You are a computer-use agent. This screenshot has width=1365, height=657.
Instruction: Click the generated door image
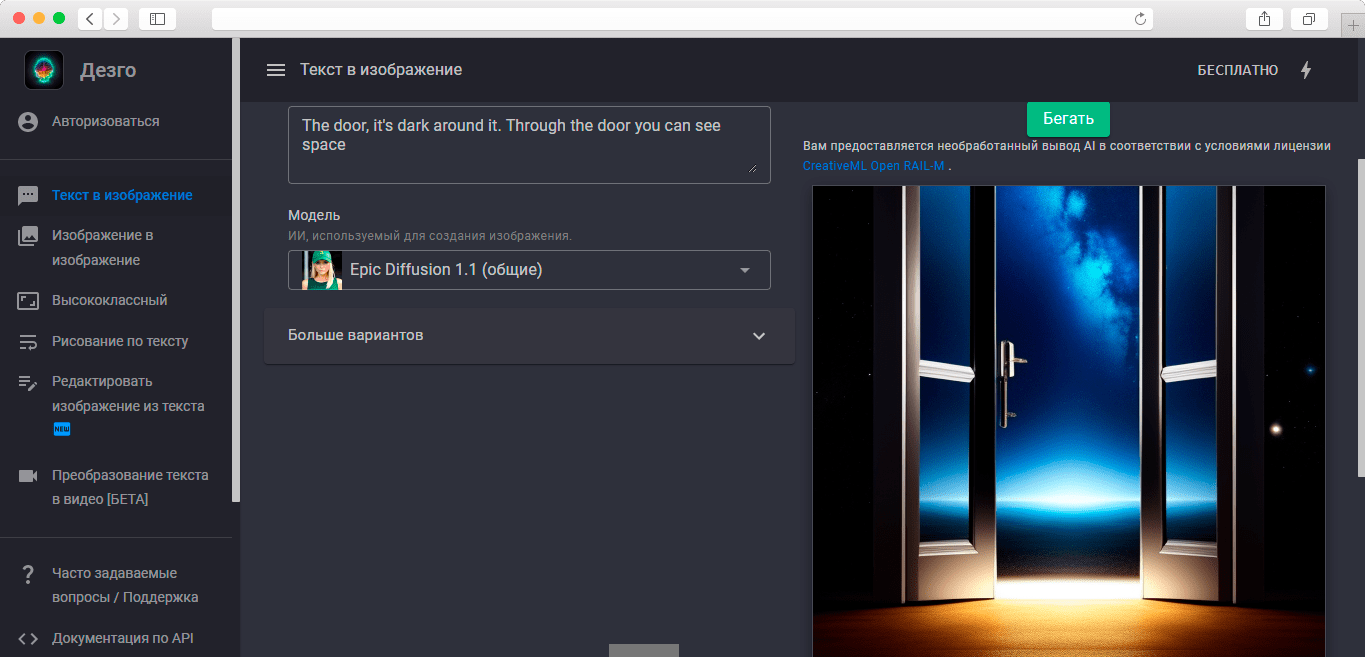click(x=1068, y=421)
